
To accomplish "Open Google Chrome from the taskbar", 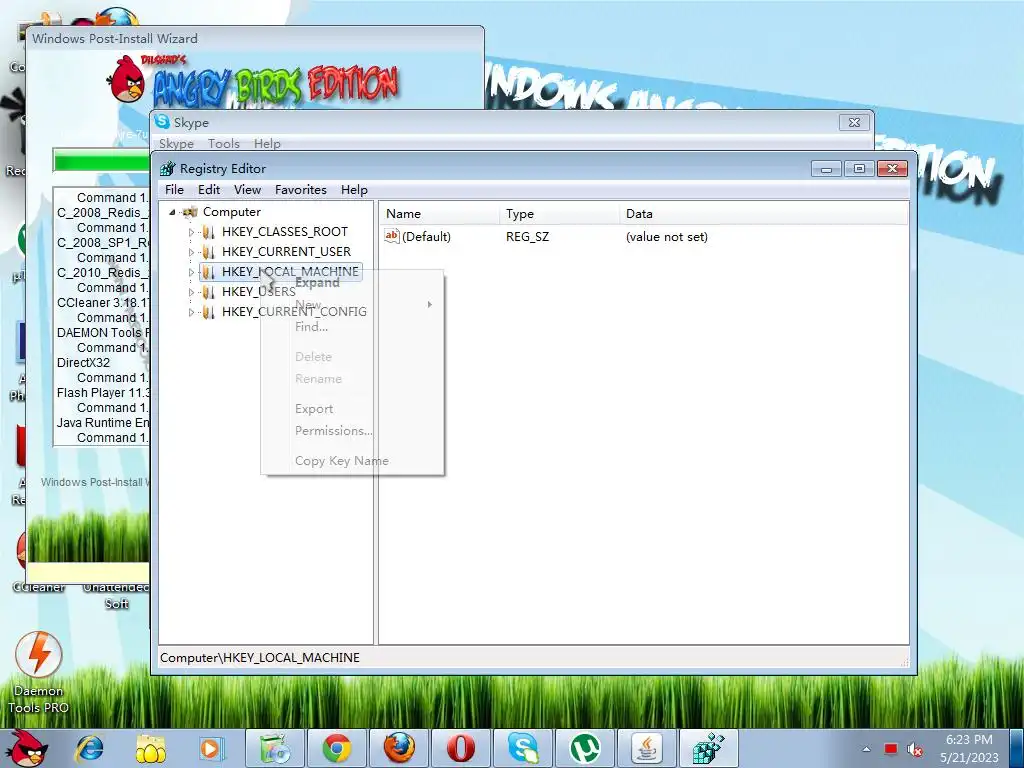I will (337, 748).
